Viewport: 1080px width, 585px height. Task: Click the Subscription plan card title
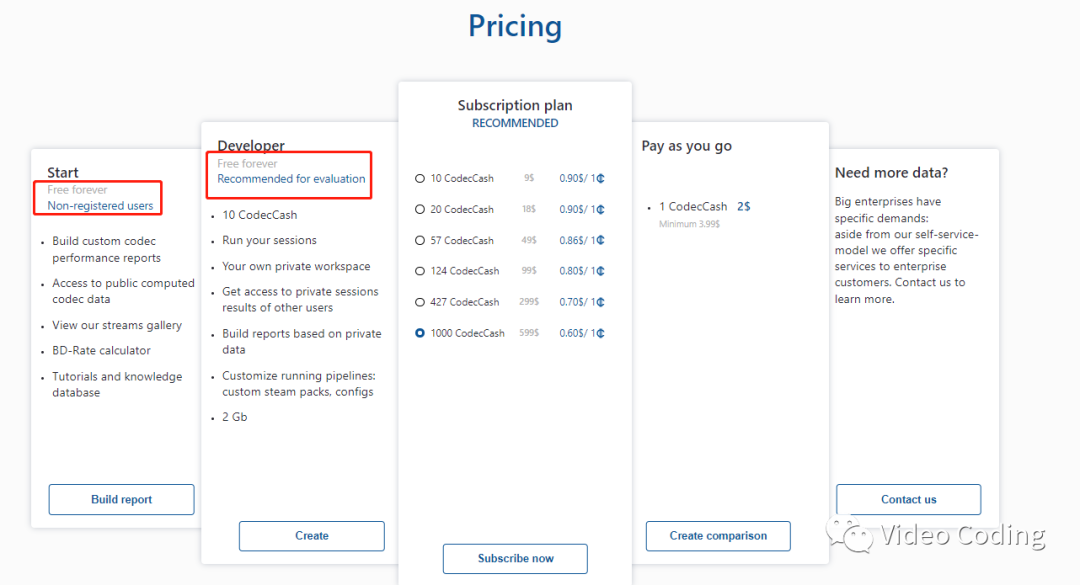tap(515, 105)
